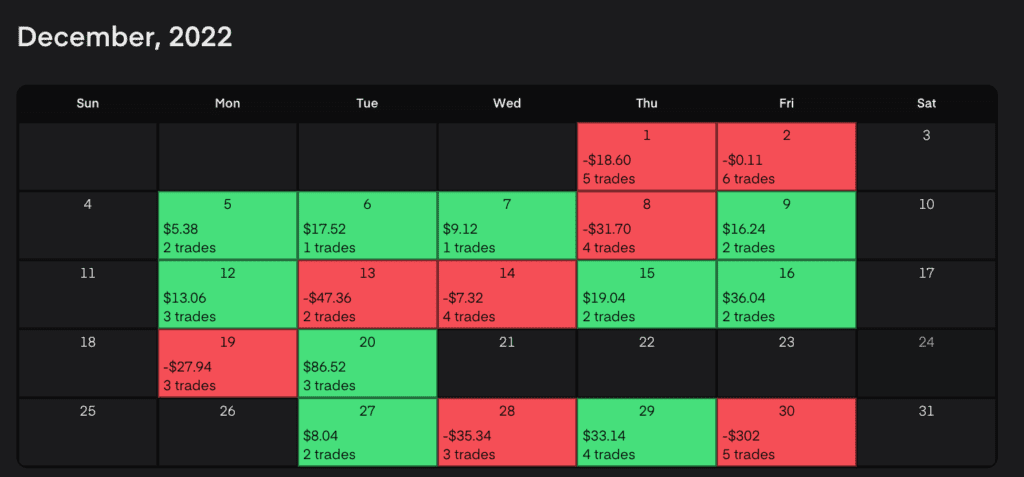Select December 6 showing $17.52
The image size is (1024, 477).
(367, 226)
